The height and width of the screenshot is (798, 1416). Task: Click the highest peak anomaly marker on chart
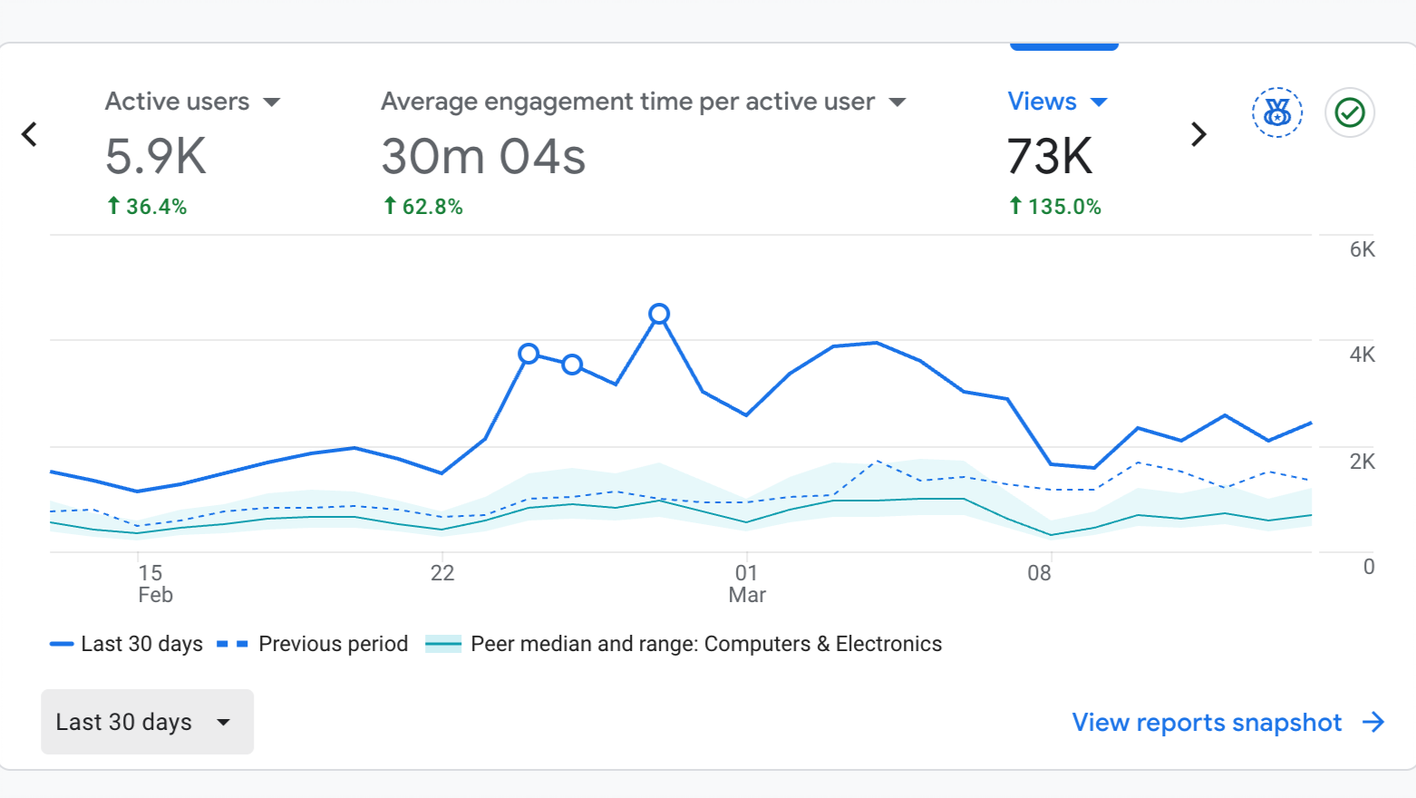[659, 314]
